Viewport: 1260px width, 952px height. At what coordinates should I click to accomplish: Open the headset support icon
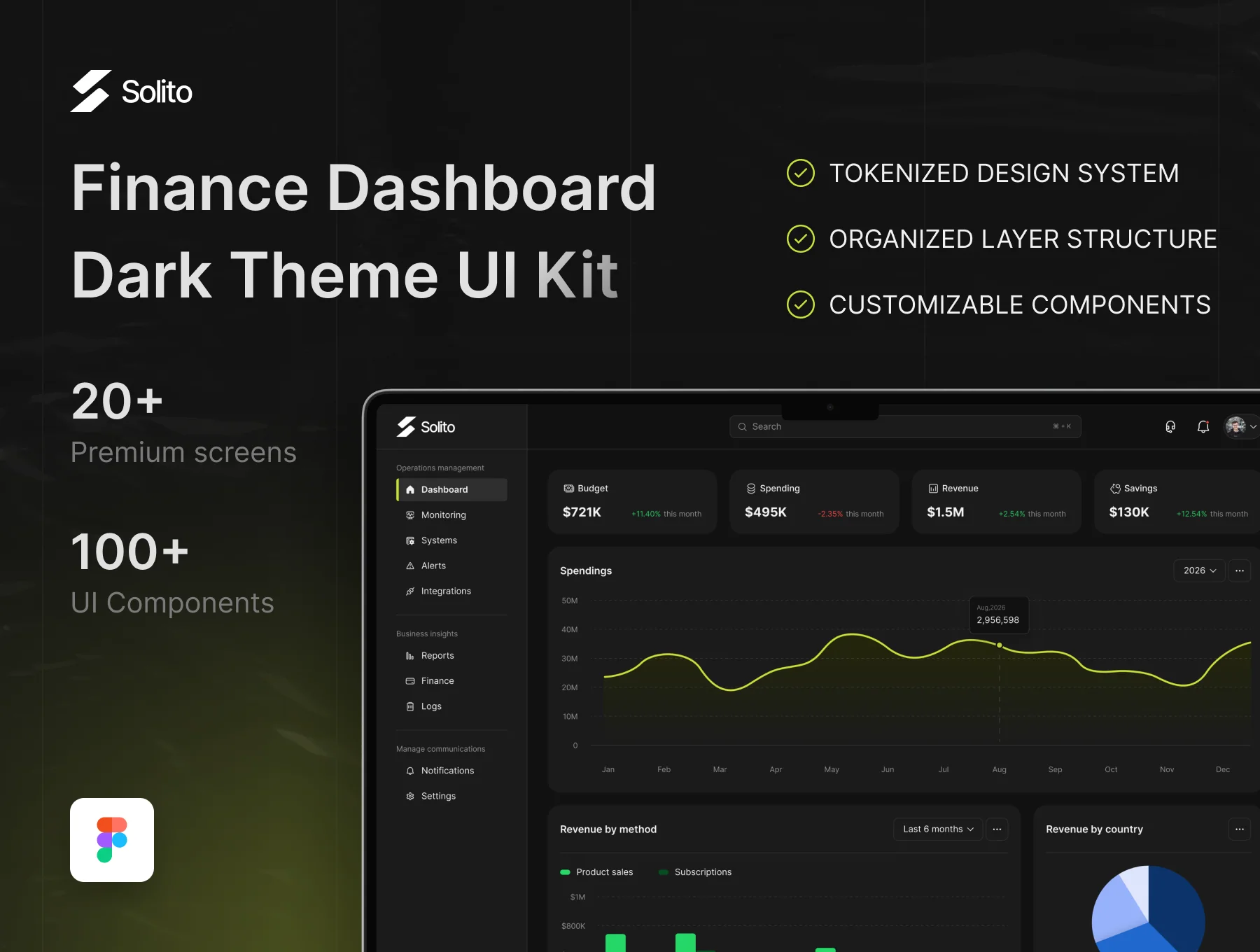(x=1170, y=426)
